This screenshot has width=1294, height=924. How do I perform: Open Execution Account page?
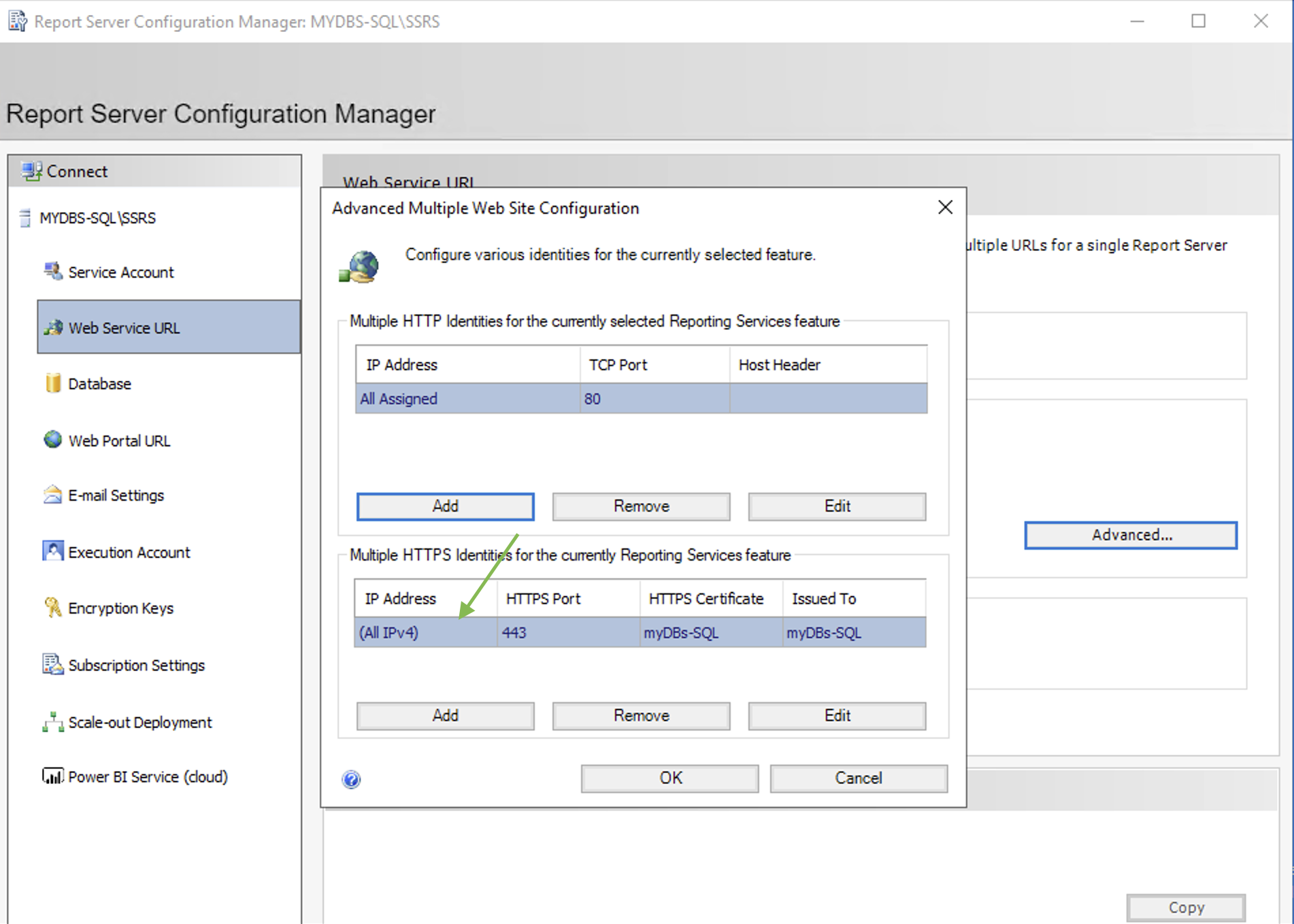129,552
